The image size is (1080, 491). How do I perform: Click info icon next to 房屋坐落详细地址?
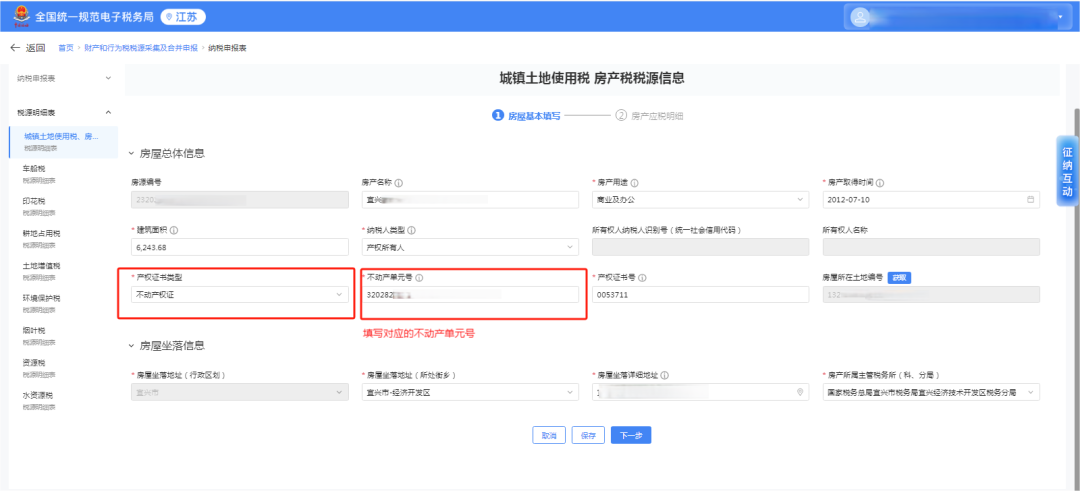point(664,375)
